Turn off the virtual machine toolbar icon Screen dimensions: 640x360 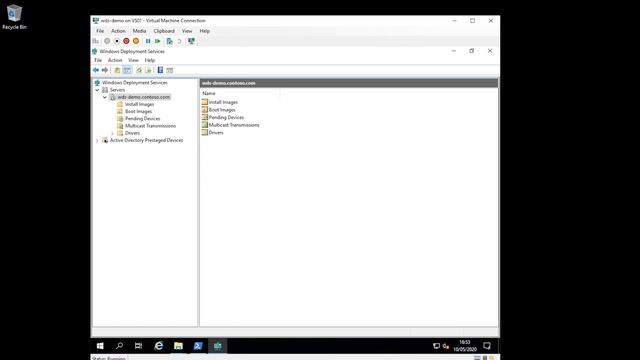click(x=117, y=41)
